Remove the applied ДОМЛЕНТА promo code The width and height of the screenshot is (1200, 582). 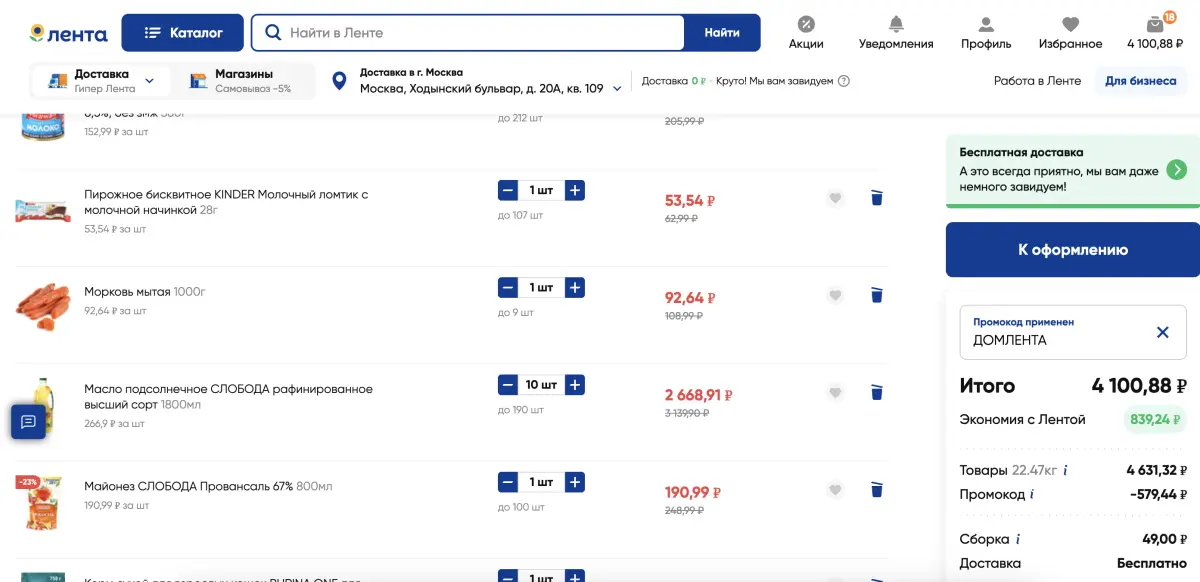point(1162,332)
